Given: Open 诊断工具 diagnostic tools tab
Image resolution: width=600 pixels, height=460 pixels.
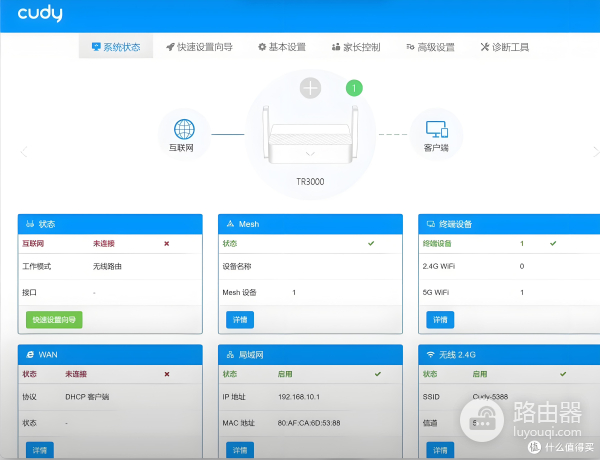Looking at the screenshot, I should click(505, 47).
